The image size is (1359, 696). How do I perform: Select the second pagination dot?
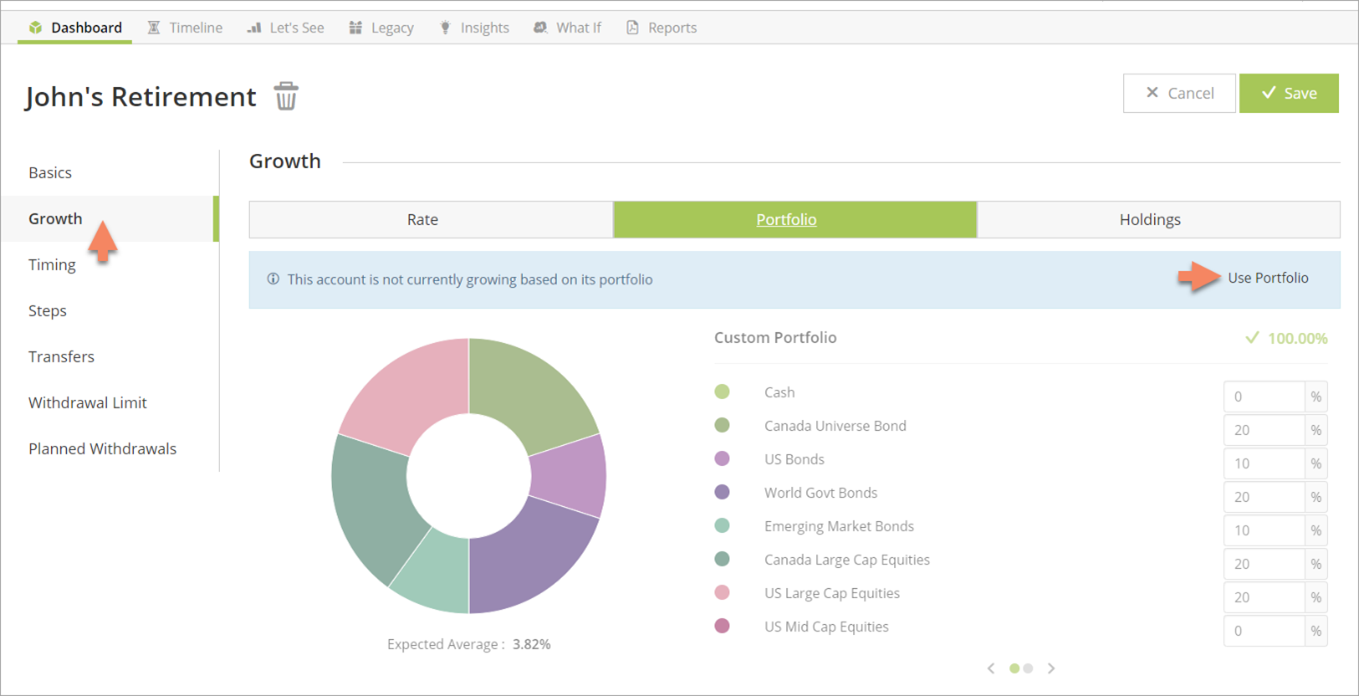(1028, 668)
